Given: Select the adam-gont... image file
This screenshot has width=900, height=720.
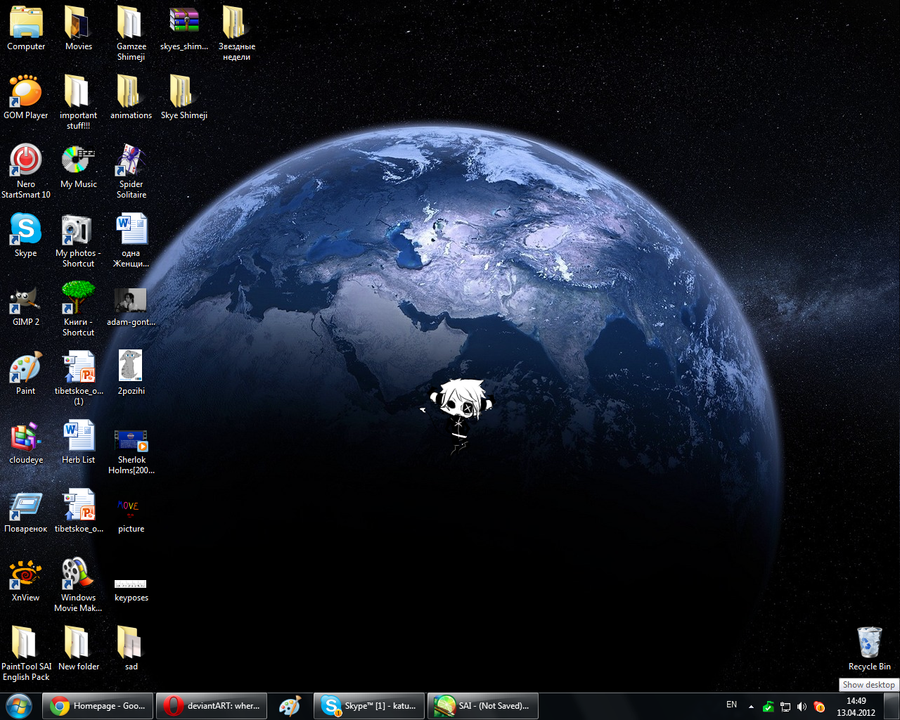Looking at the screenshot, I should tap(131, 305).
